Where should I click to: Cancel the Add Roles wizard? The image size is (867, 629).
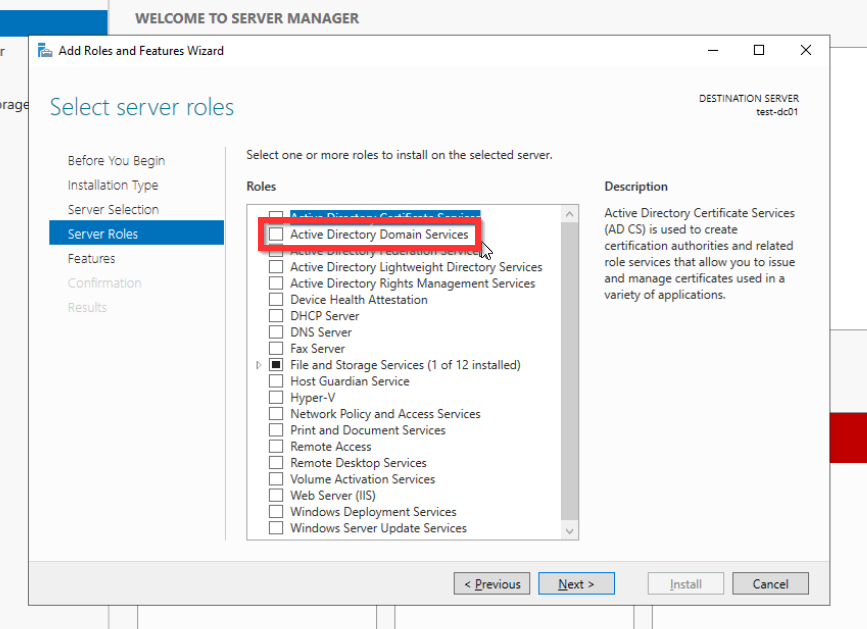[770, 584]
